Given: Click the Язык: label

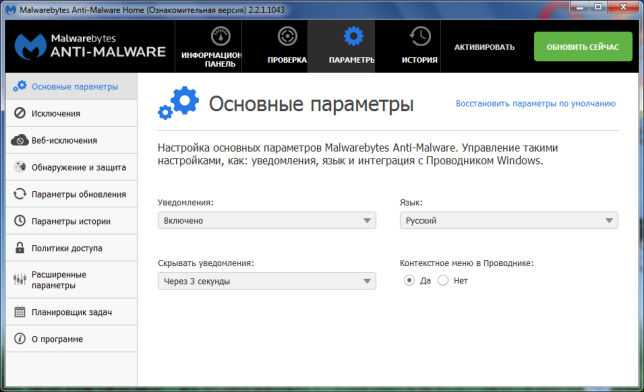Looking at the screenshot, I should pyautogui.click(x=411, y=202).
